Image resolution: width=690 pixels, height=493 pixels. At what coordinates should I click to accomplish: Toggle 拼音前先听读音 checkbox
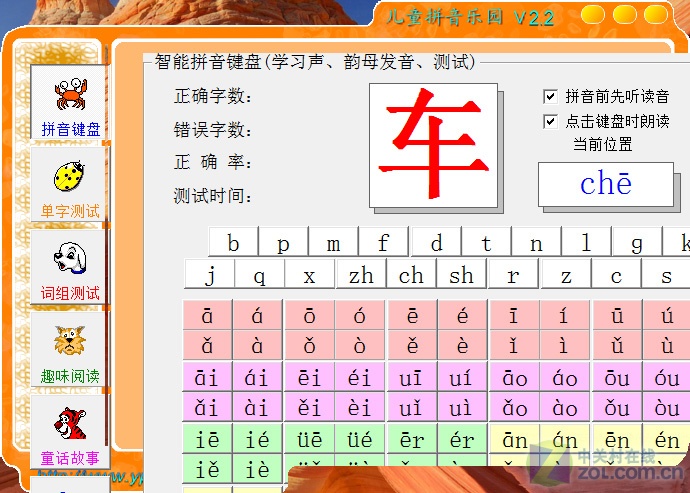[550, 96]
